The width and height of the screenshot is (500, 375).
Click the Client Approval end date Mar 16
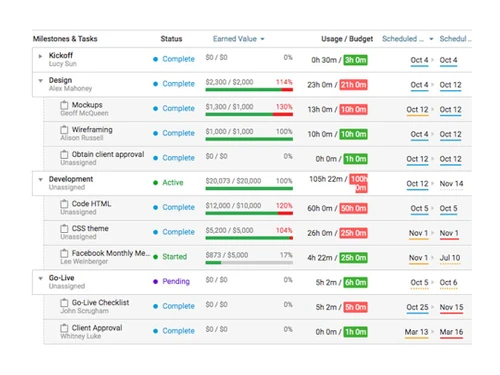pos(451,332)
